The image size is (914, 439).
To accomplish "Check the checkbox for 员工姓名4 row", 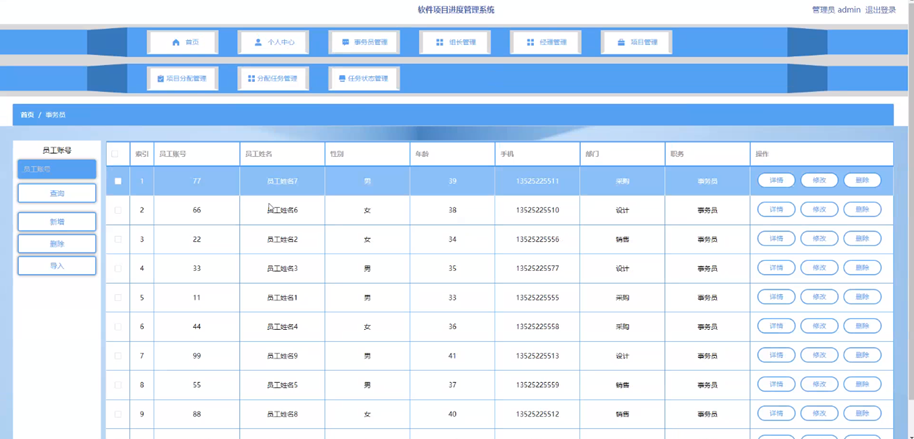I will (118, 326).
